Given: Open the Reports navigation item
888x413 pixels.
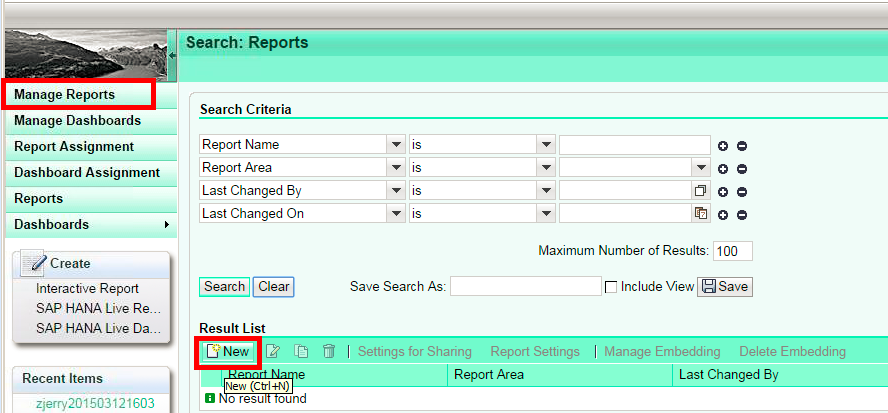Looking at the screenshot, I should (x=91, y=199).
